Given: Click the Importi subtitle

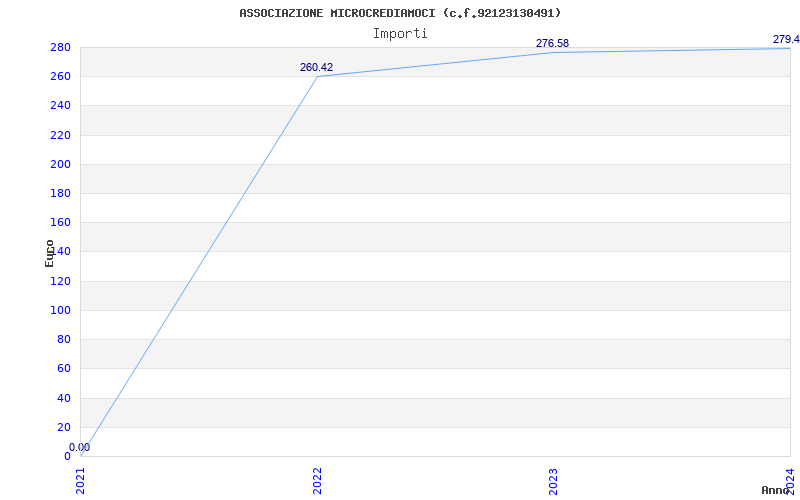Looking at the screenshot, I should coord(400,34).
